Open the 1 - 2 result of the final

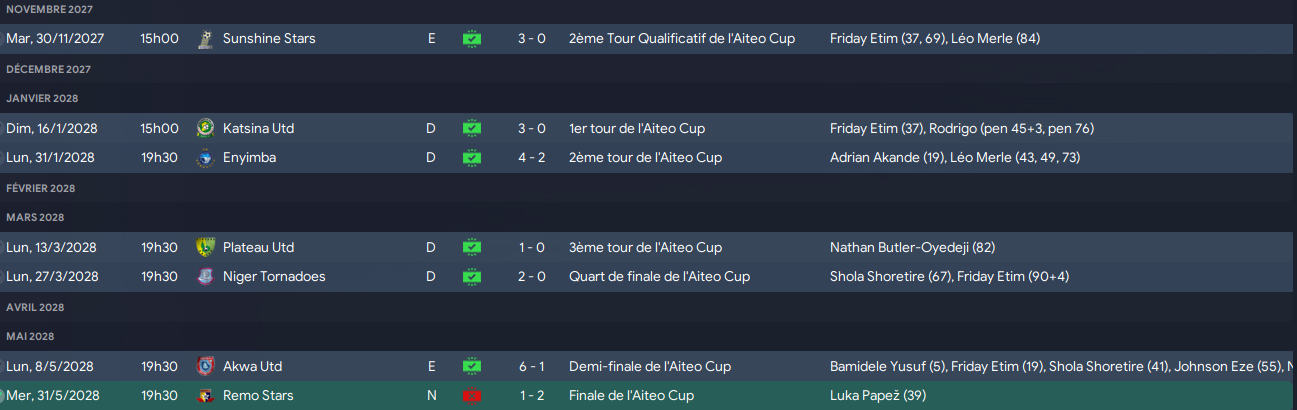(x=531, y=396)
